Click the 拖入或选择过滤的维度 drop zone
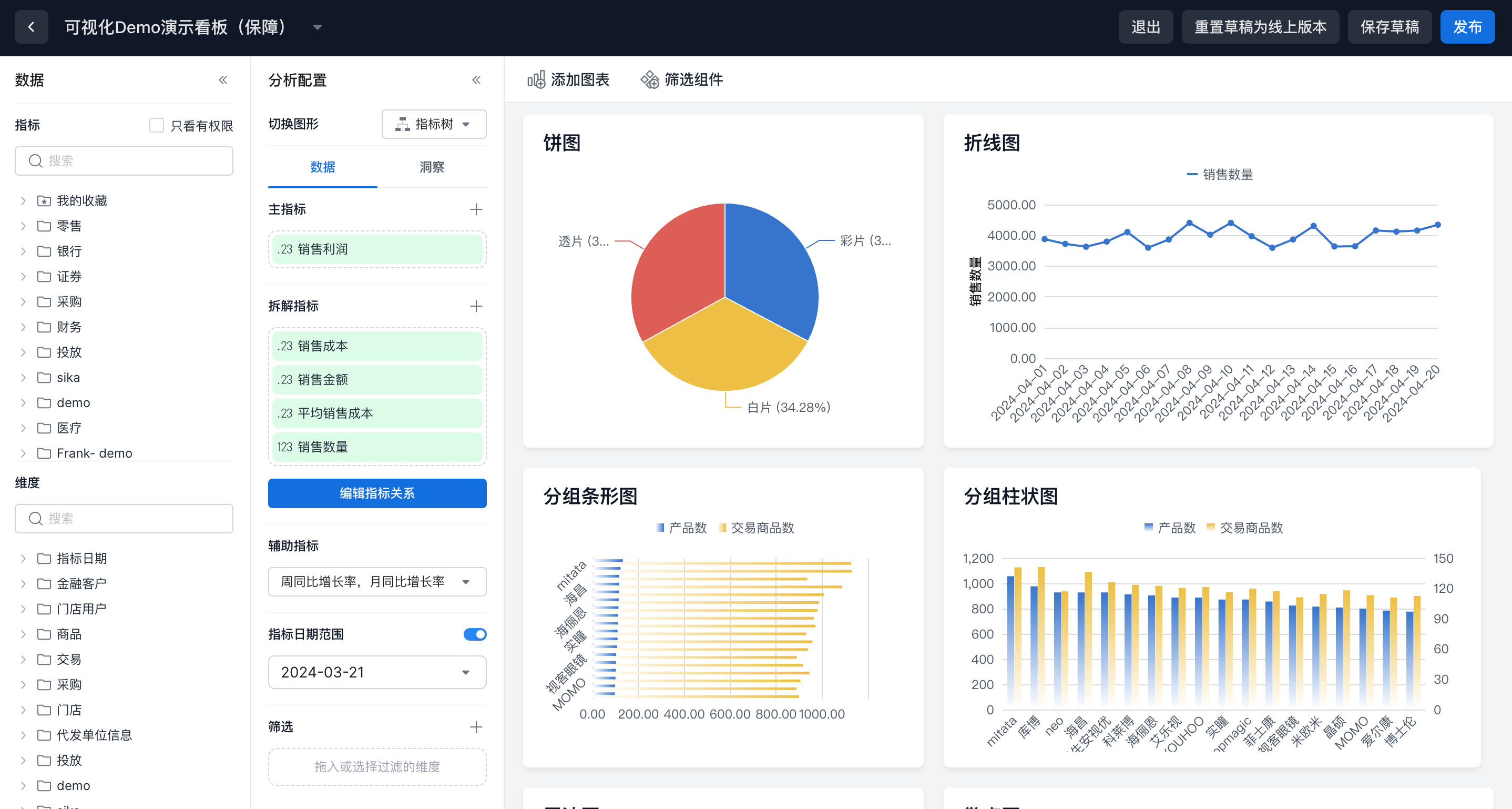 pos(377,767)
